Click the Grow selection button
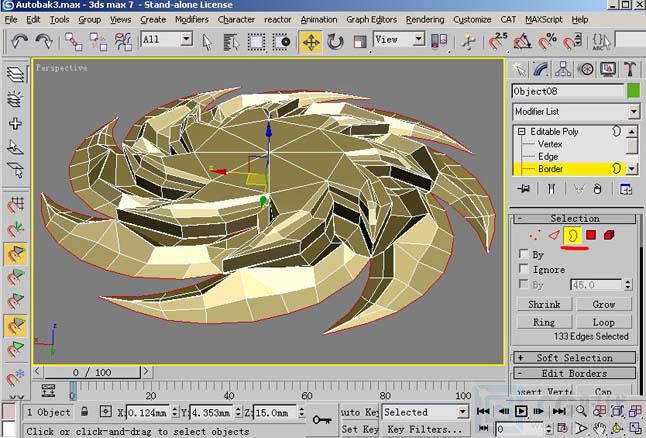Viewport: 646px width, 438px height. click(604, 304)
